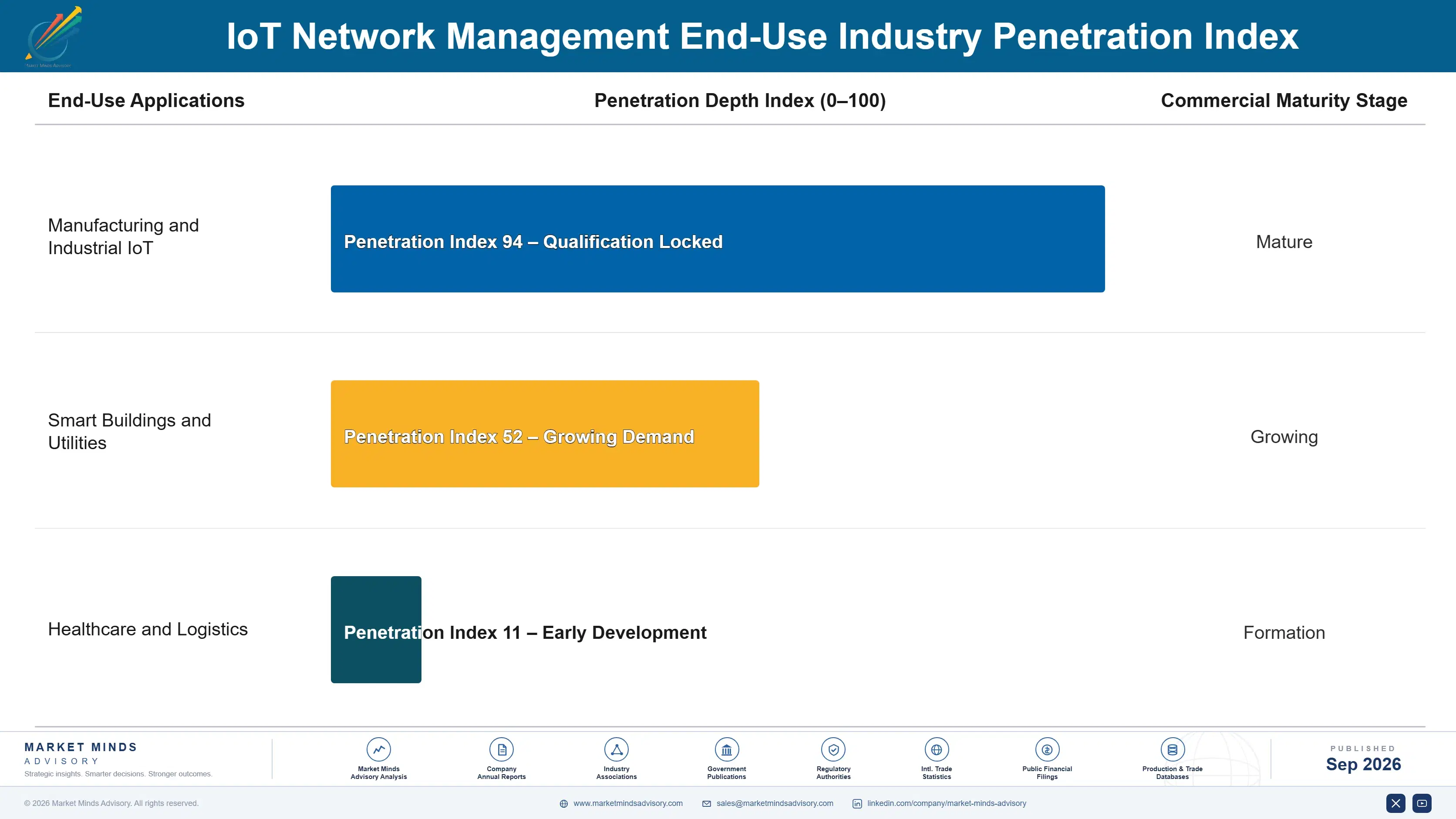Click the Commercial Maturity Stage header
Image resolution: width=1456 pixels, height=819 pixels.
[x=1284, y=101]
